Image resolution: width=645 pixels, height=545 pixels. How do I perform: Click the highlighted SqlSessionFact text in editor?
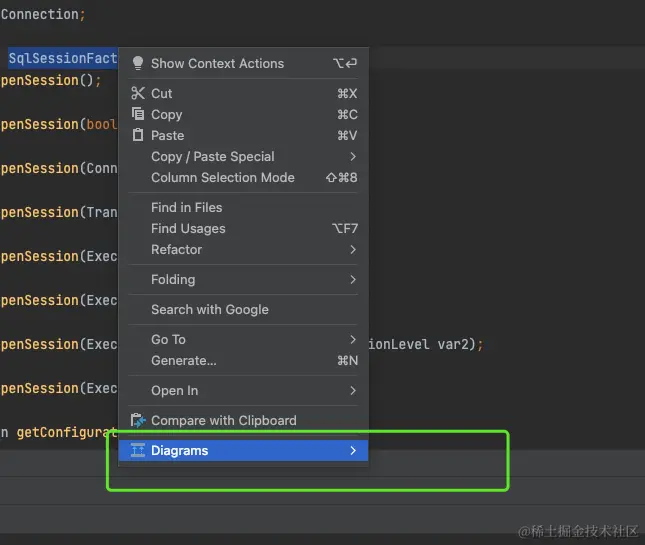(62, 59)
